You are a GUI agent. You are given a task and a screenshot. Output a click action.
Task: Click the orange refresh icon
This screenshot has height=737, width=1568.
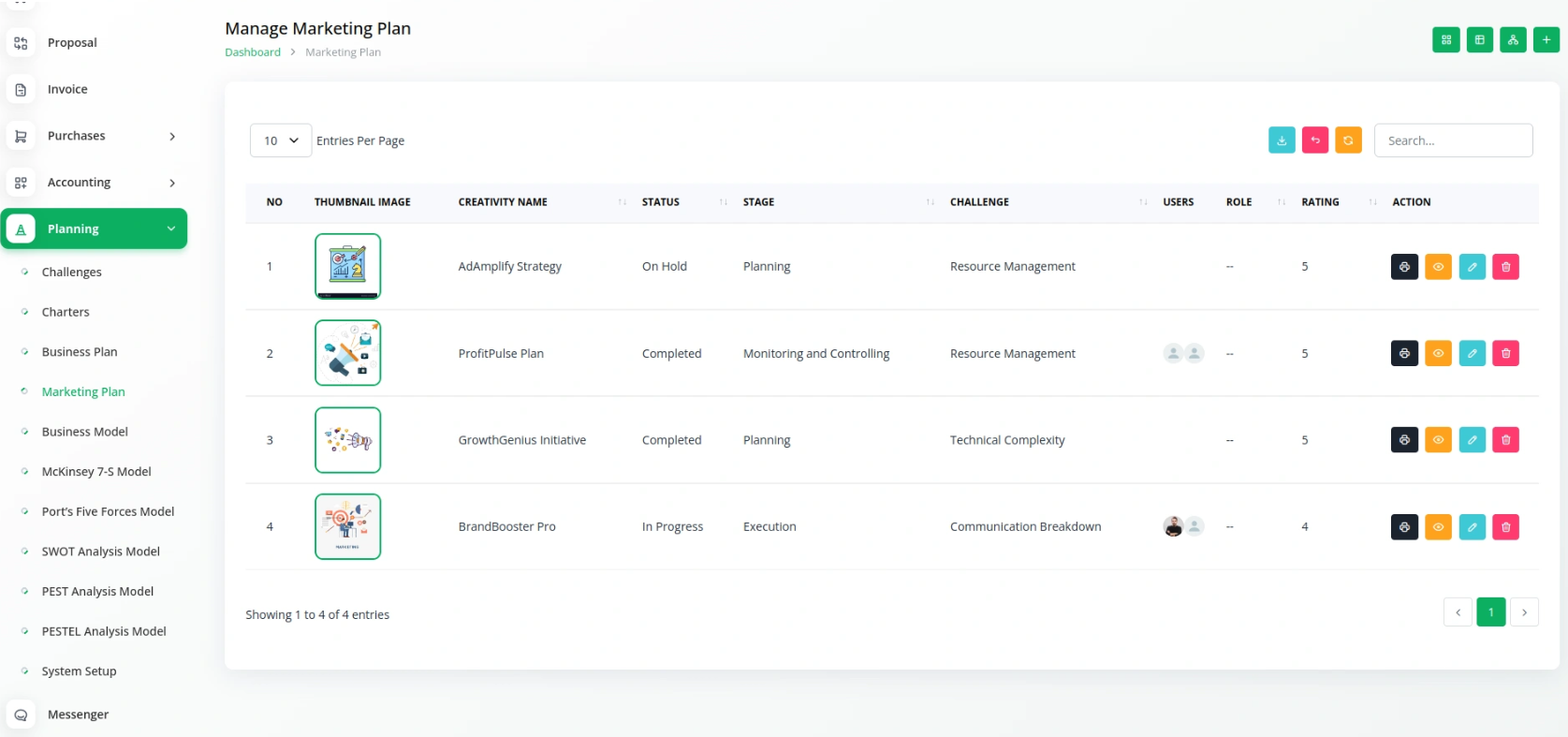[1348, 140]
